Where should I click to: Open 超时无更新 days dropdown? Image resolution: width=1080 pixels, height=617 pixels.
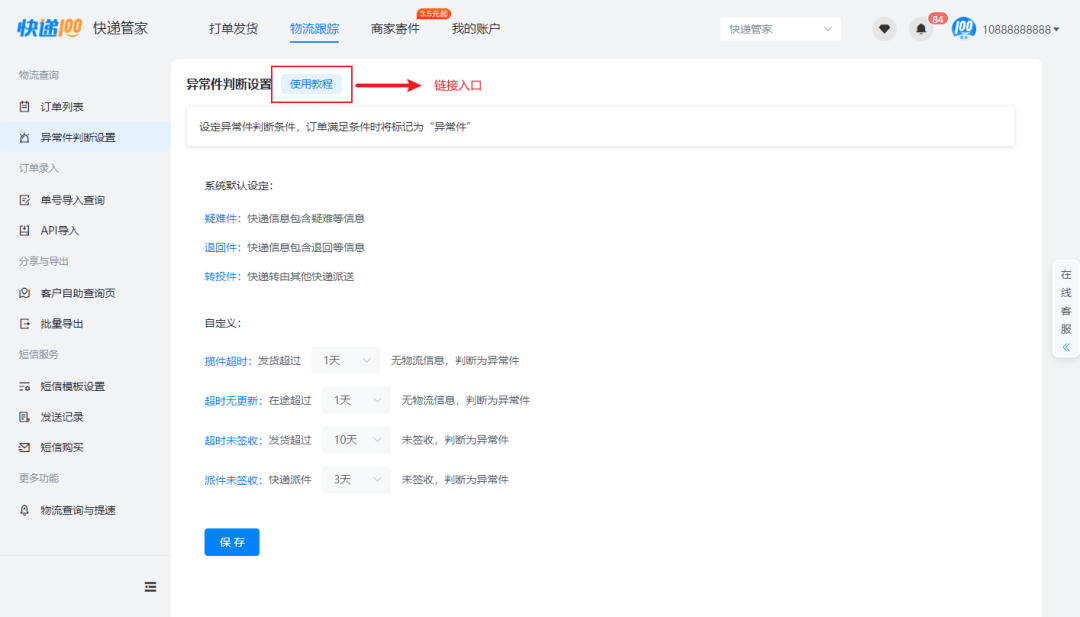coord(356,400)
